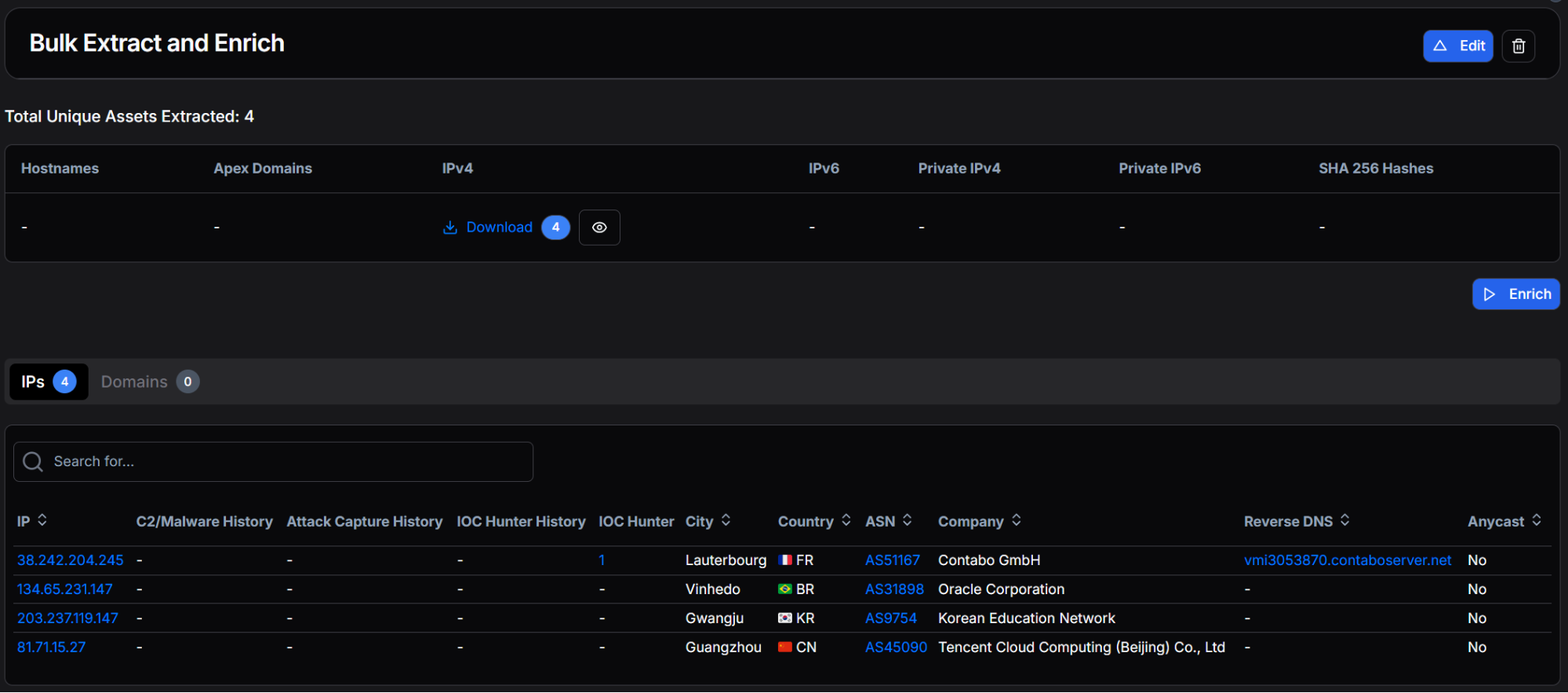Screen dimensions: 1568x693
Task: Click the IPv4 count badge showing 4
Action: click(555, 228)
